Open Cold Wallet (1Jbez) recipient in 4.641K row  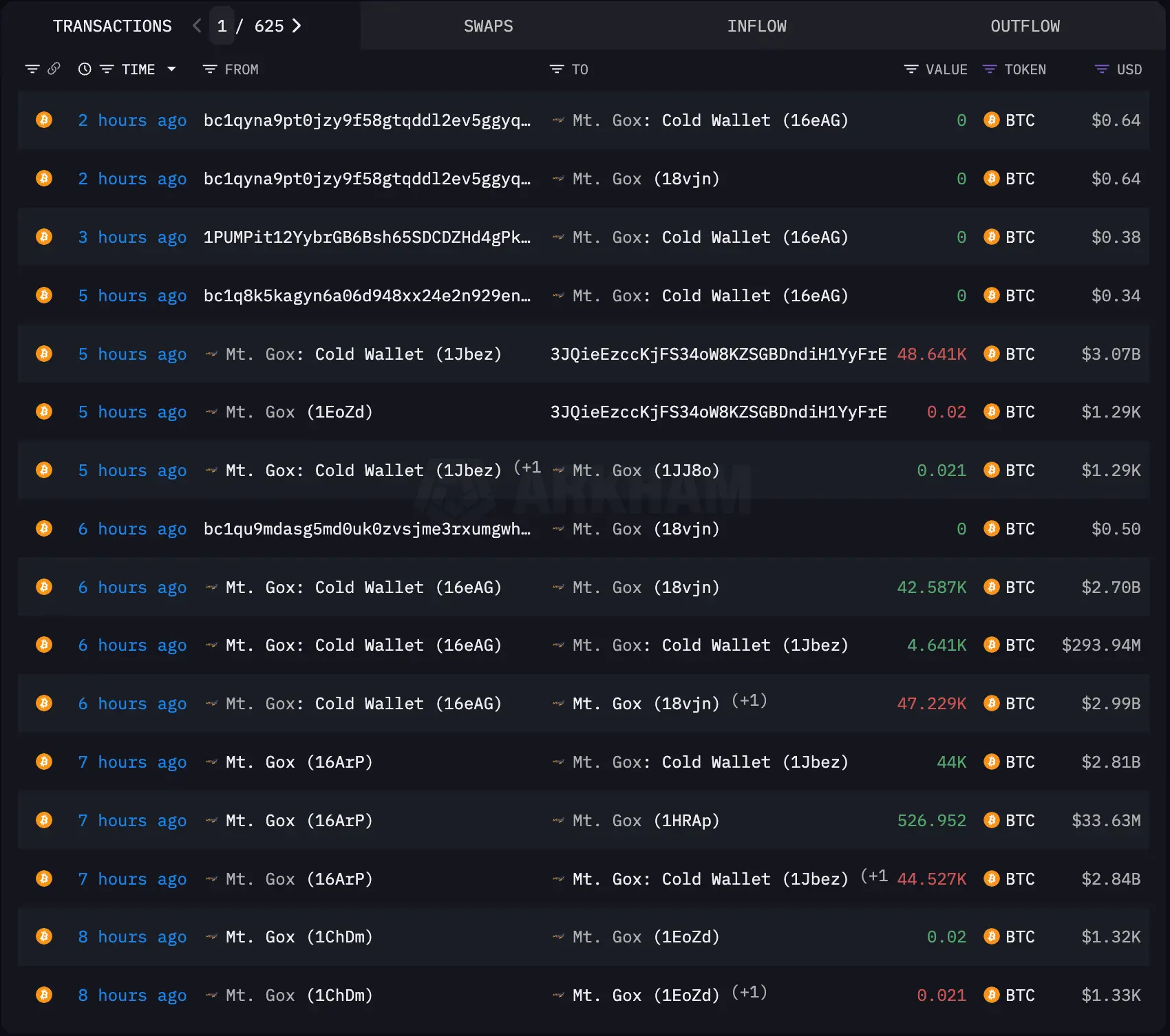pos(710,645)
